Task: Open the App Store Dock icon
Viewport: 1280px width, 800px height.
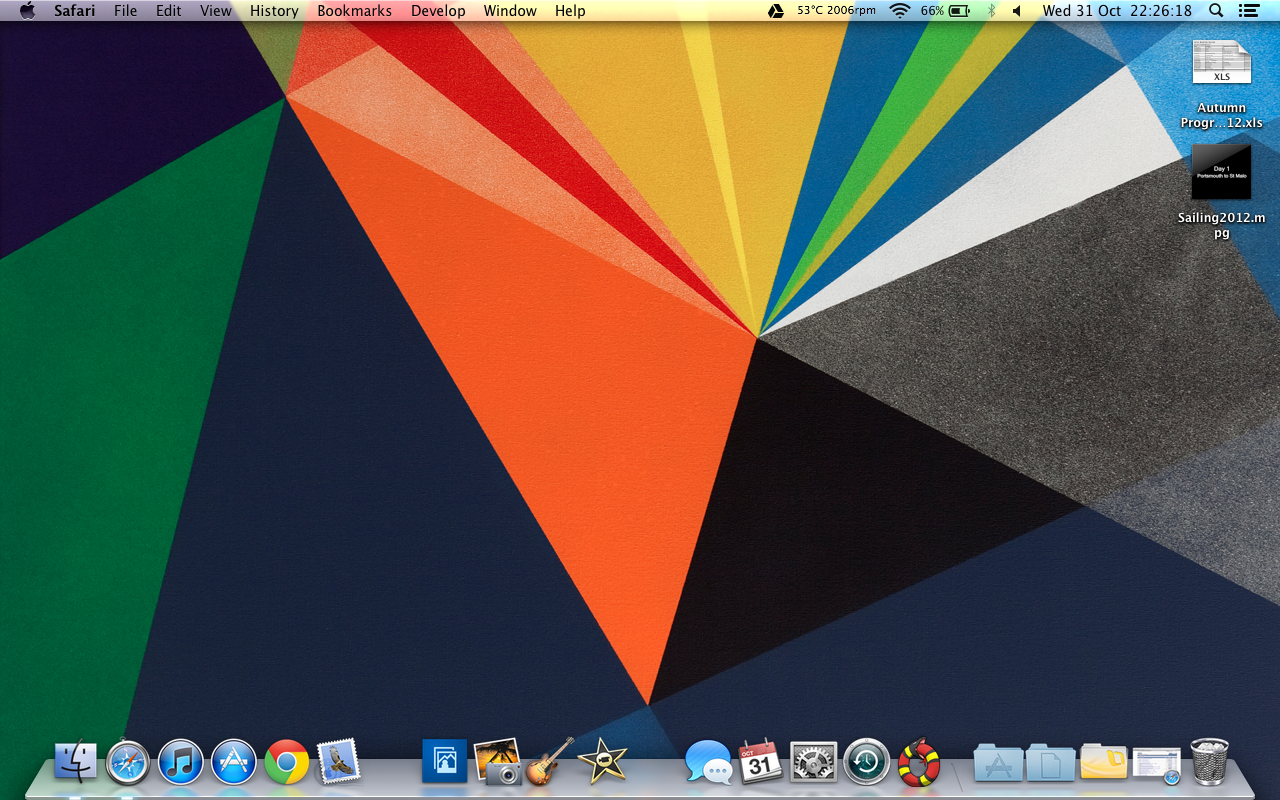Action: (x=234, y=763)
